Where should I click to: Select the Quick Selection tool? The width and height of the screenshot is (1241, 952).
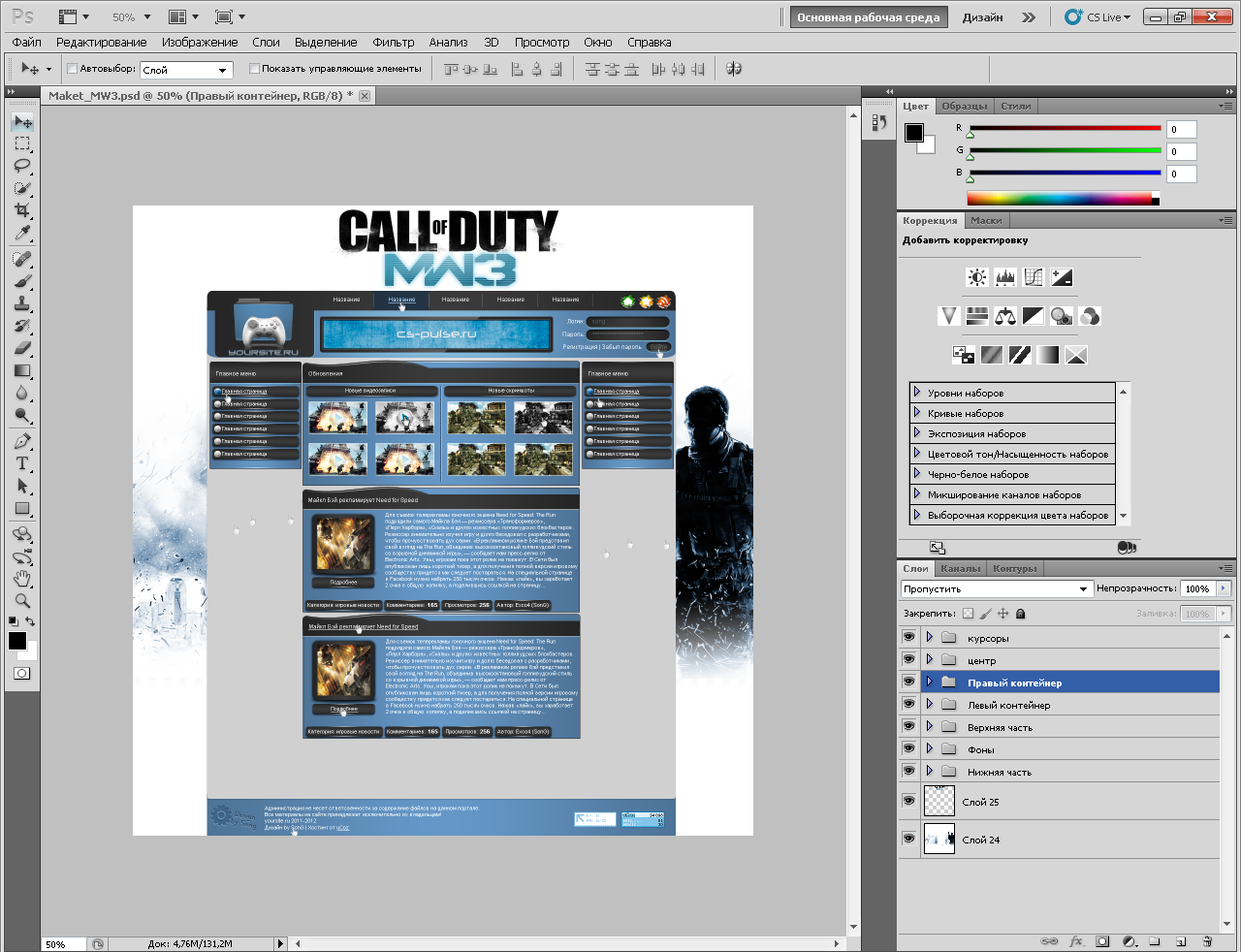click(x=22, y=189)
